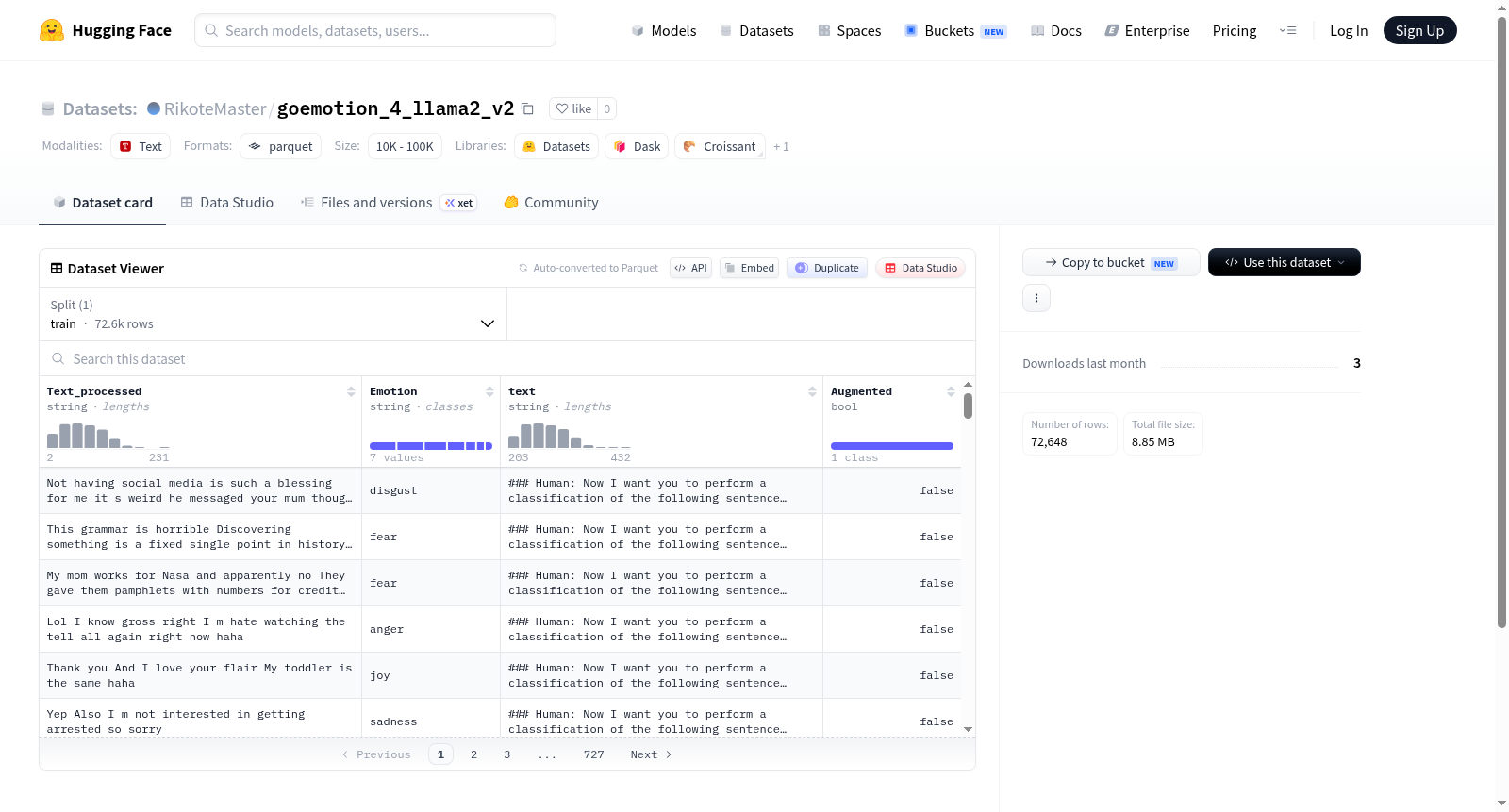The image size is (1509, 812).
Task: Open the Enterprise page
Action: [1147, 30]
